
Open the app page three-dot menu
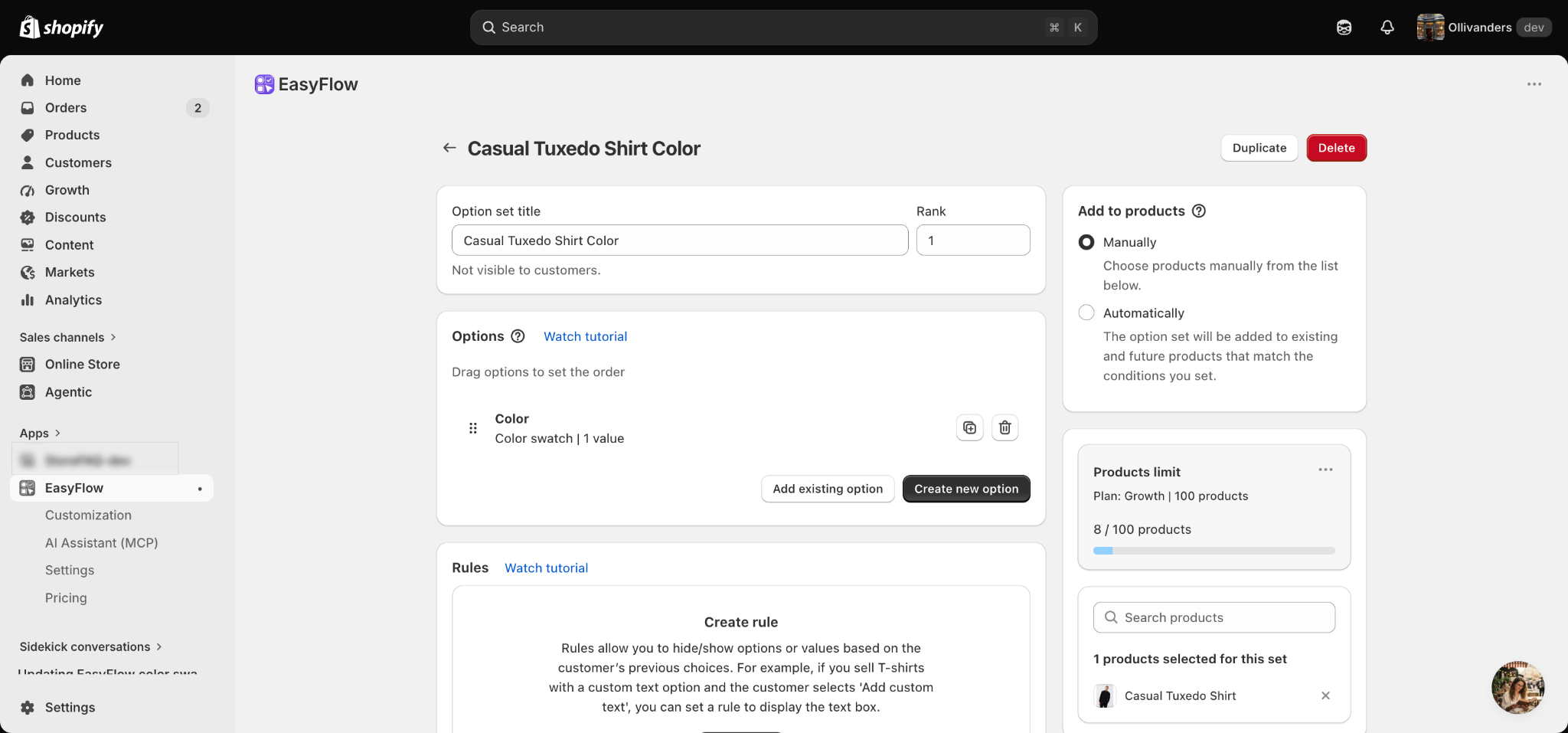(x=1534, y=84)
